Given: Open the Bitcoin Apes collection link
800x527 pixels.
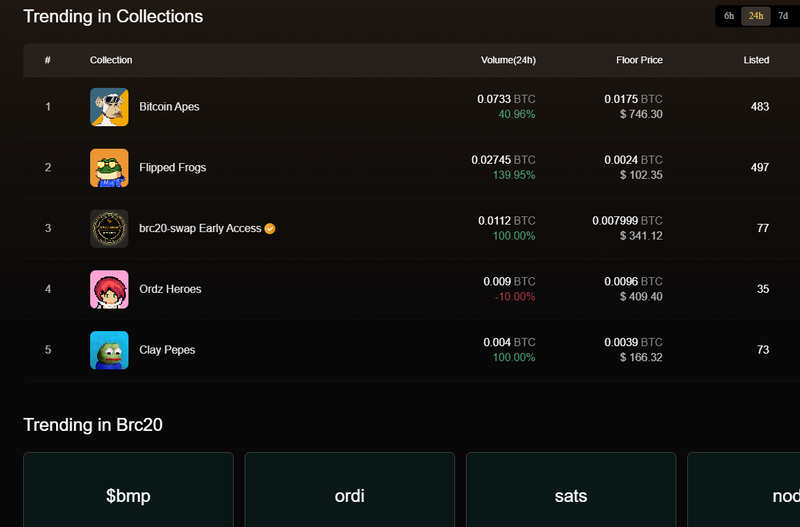Looking at the screenshot, I should pos(169,107).
